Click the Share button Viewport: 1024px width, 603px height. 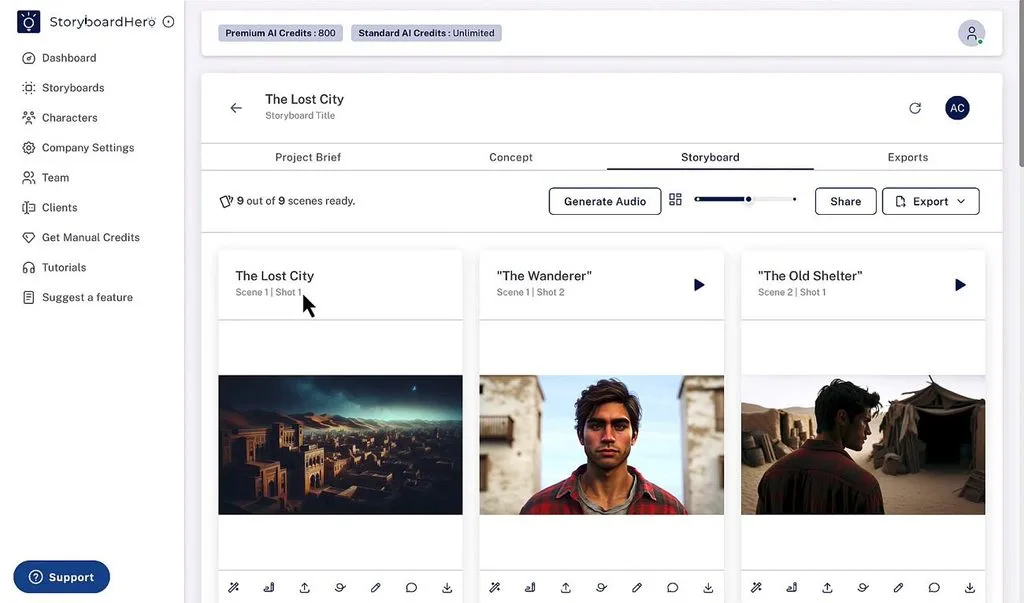pyautogui.click(x=845, y=201)
